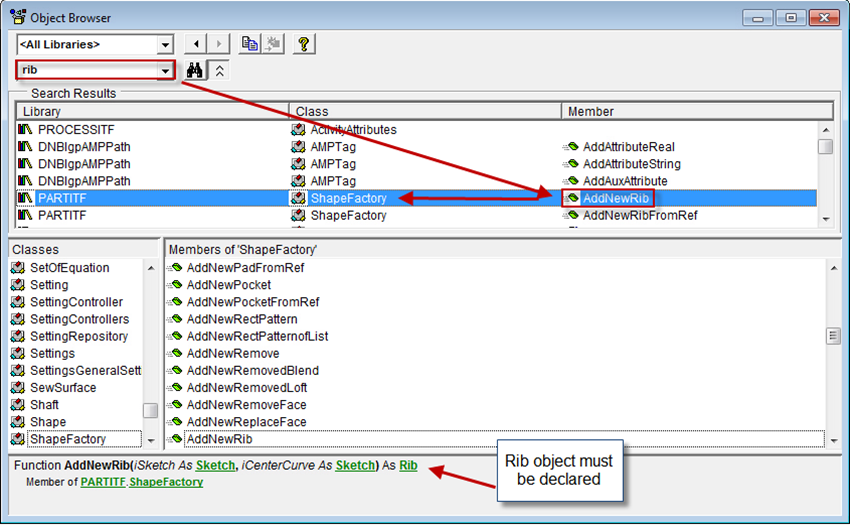Select the SettingsGeneralSett class

coord(85,371)
